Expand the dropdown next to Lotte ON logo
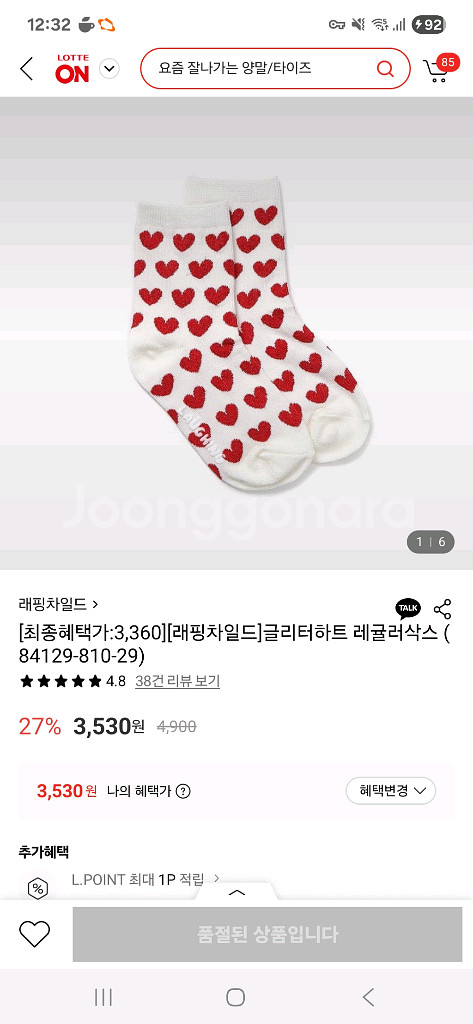This screenshot has height=1024, width=473. point(109,69)
